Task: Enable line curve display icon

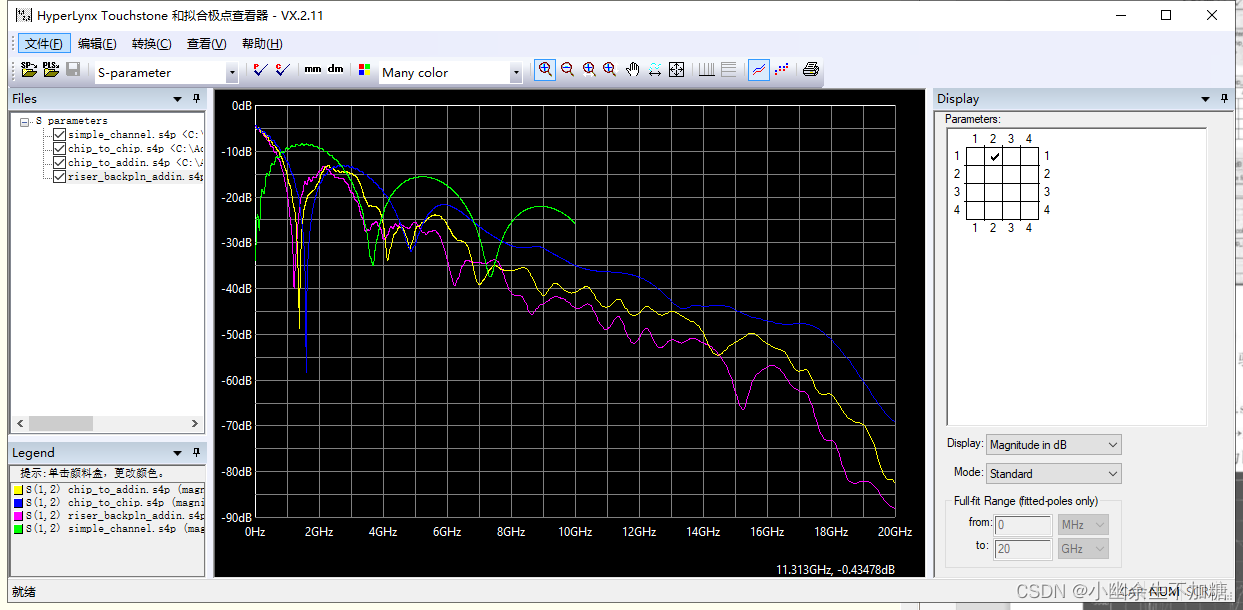Action: coord(759,70)
